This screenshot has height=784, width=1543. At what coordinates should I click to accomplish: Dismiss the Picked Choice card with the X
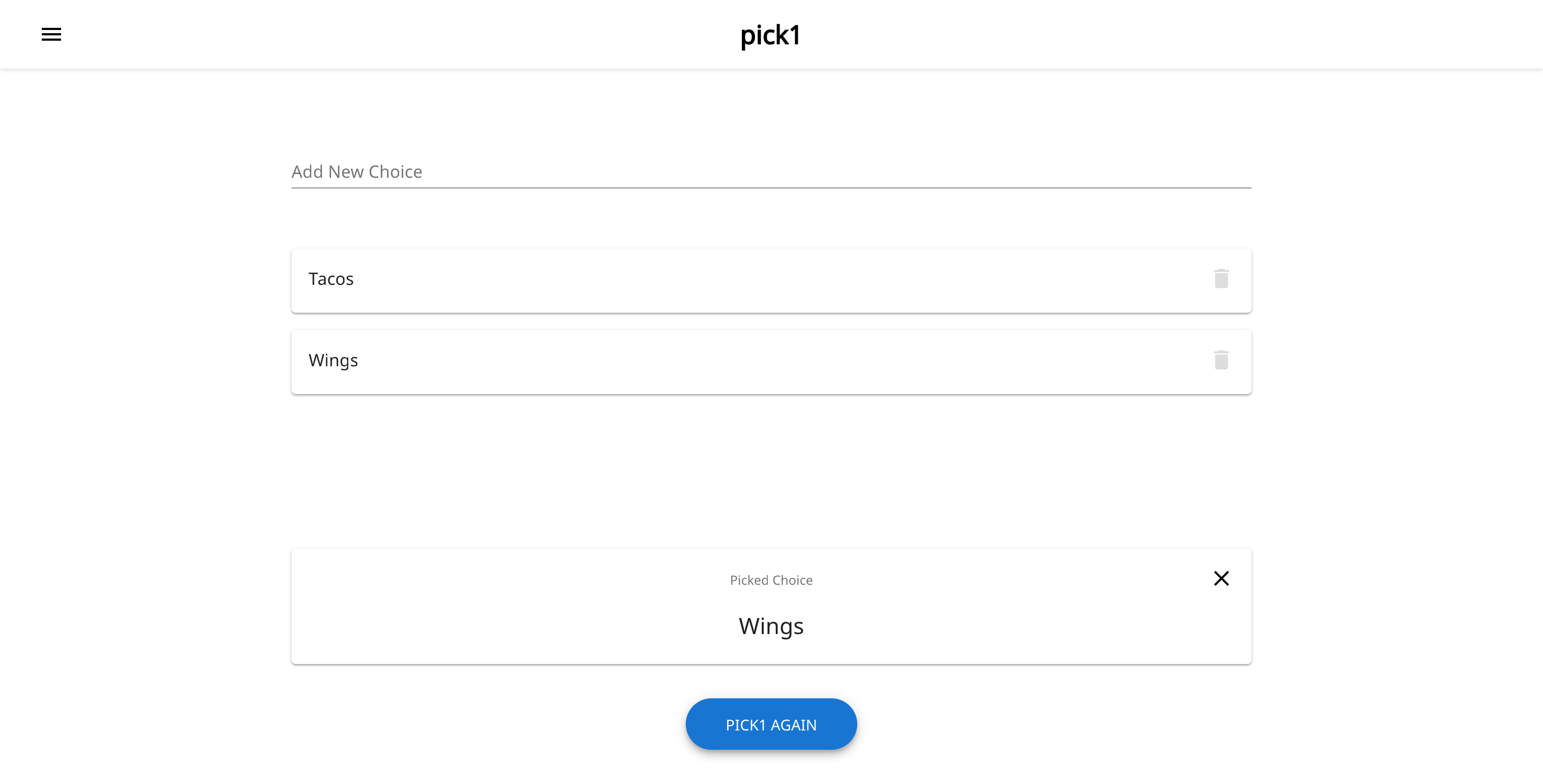point(1222,578)
